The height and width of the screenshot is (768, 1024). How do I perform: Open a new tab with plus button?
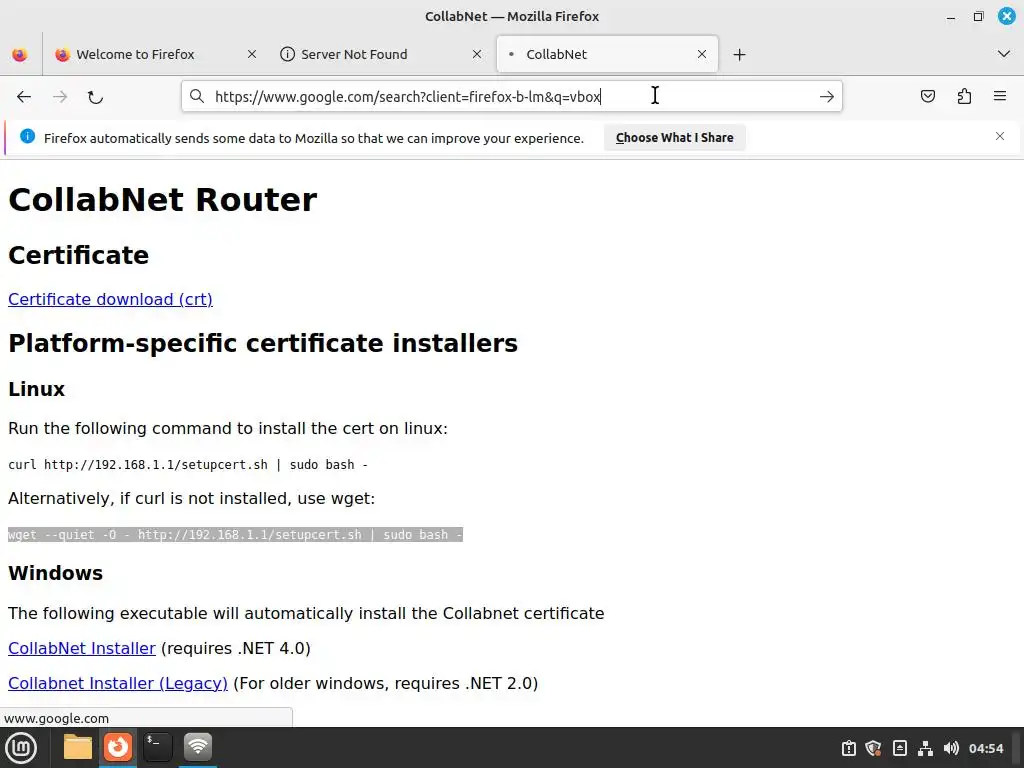pos(739,54)
